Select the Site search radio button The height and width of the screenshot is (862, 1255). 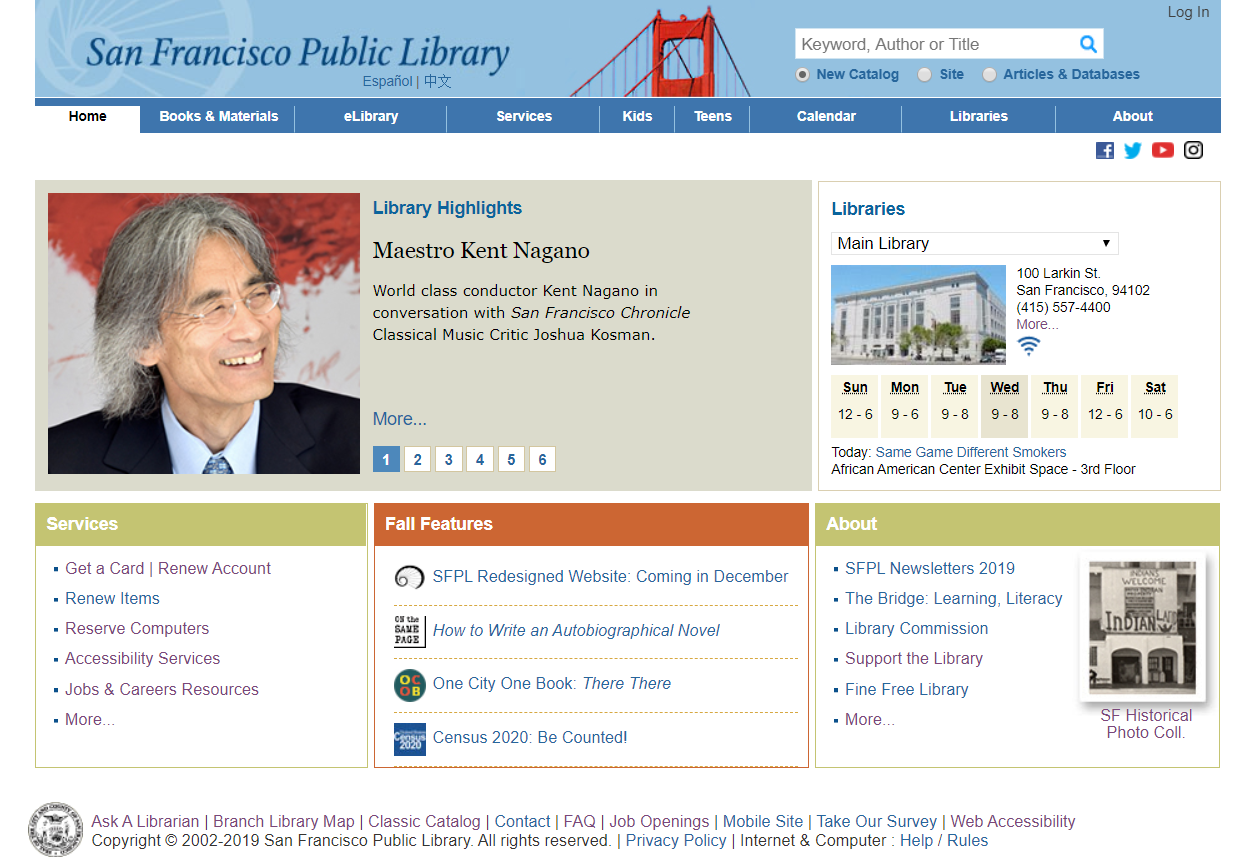pos(924,74)
